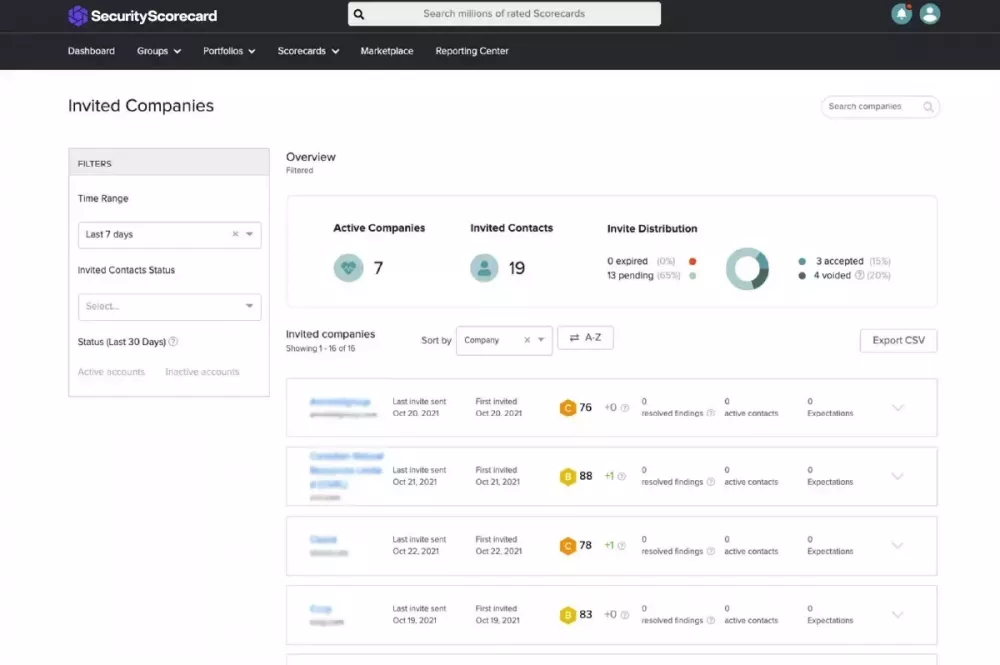The width and height of the screenshot is (1000, 665).
Task: Open the Sort by Company dropdown arrow
Action: tap(541, 340)
